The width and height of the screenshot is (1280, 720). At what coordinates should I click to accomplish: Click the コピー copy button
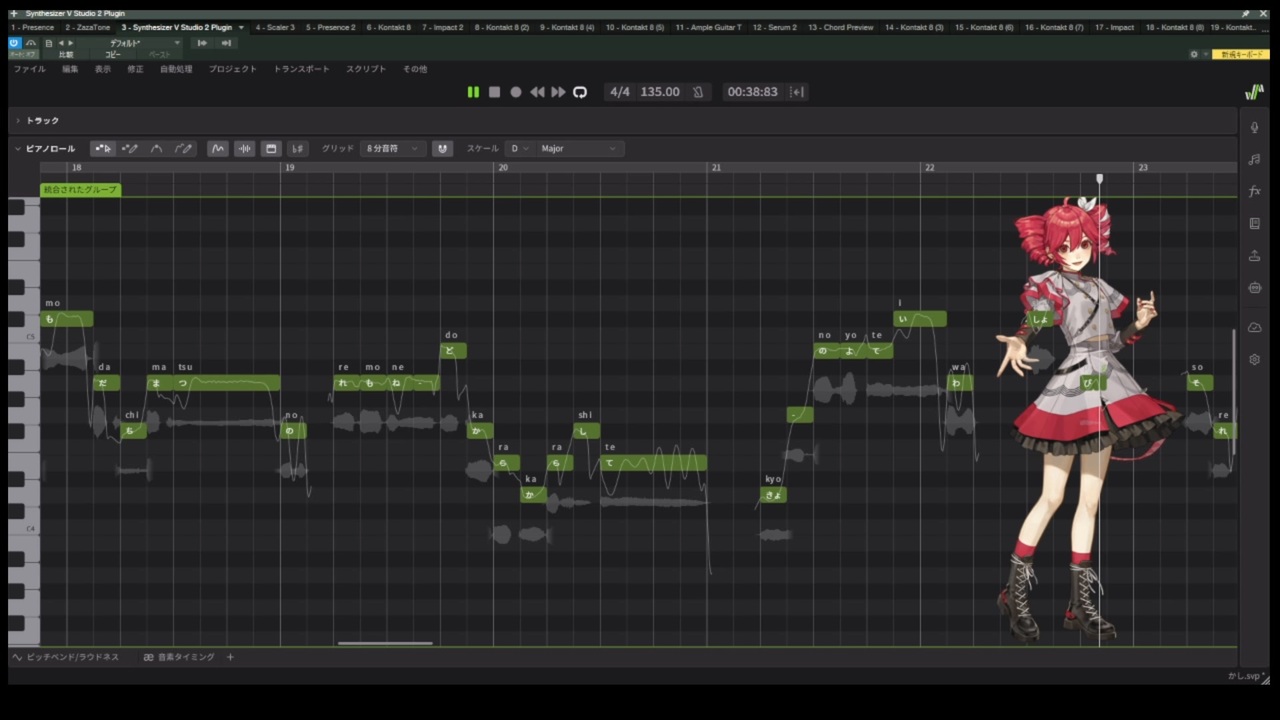(113, 54)
